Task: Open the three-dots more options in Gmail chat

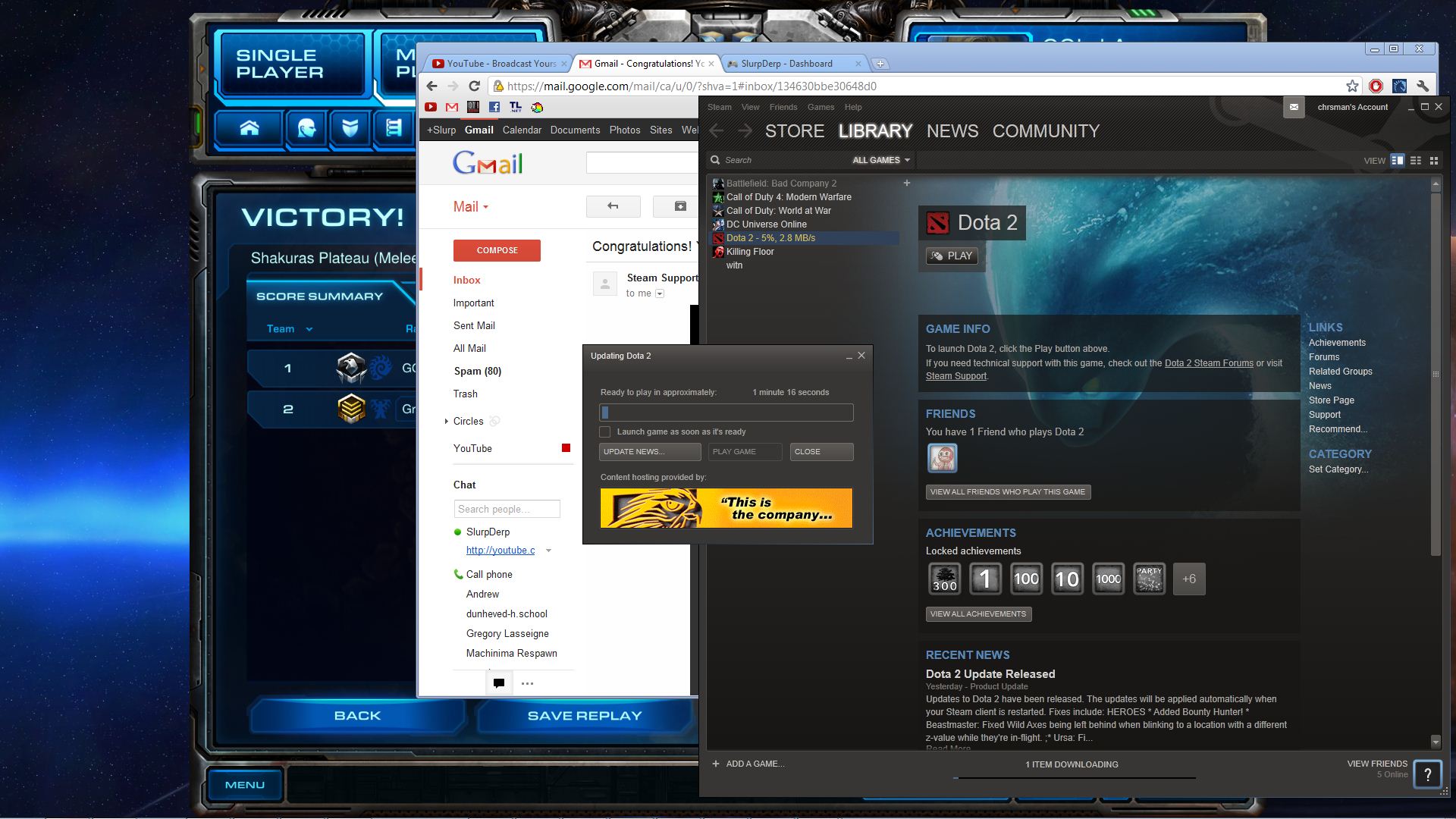Action: click(x=527, y=683)
